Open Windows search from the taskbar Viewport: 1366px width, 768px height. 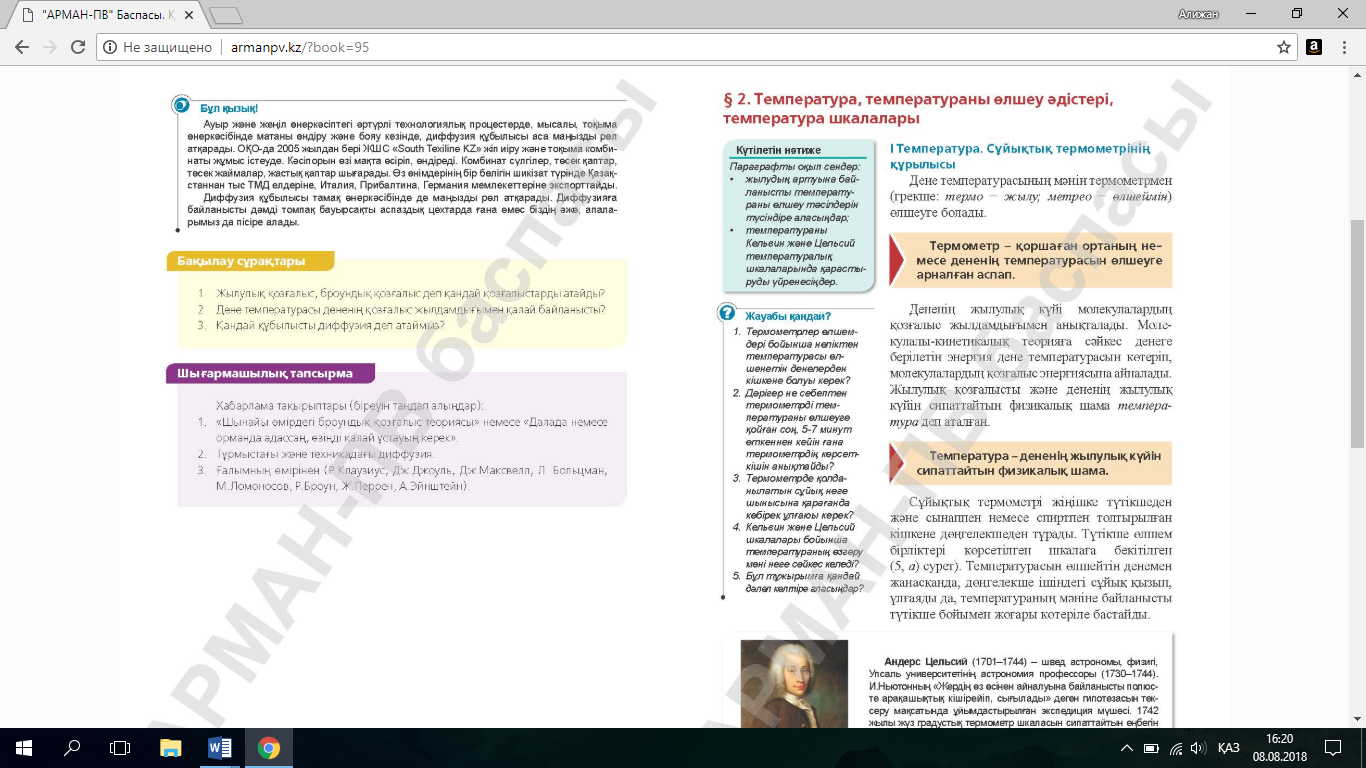click(72, 747)
